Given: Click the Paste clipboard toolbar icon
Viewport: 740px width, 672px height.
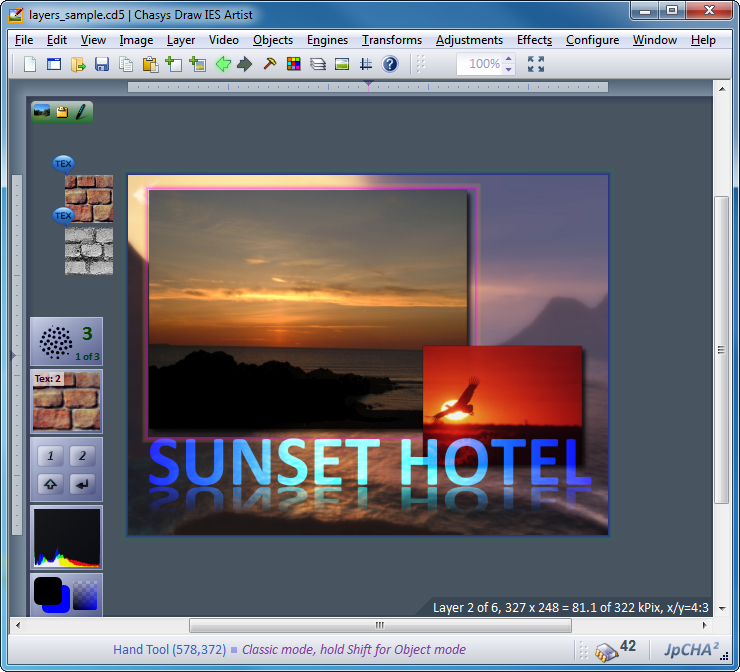Looking at the screenshot, I should (x=150, y=64).
